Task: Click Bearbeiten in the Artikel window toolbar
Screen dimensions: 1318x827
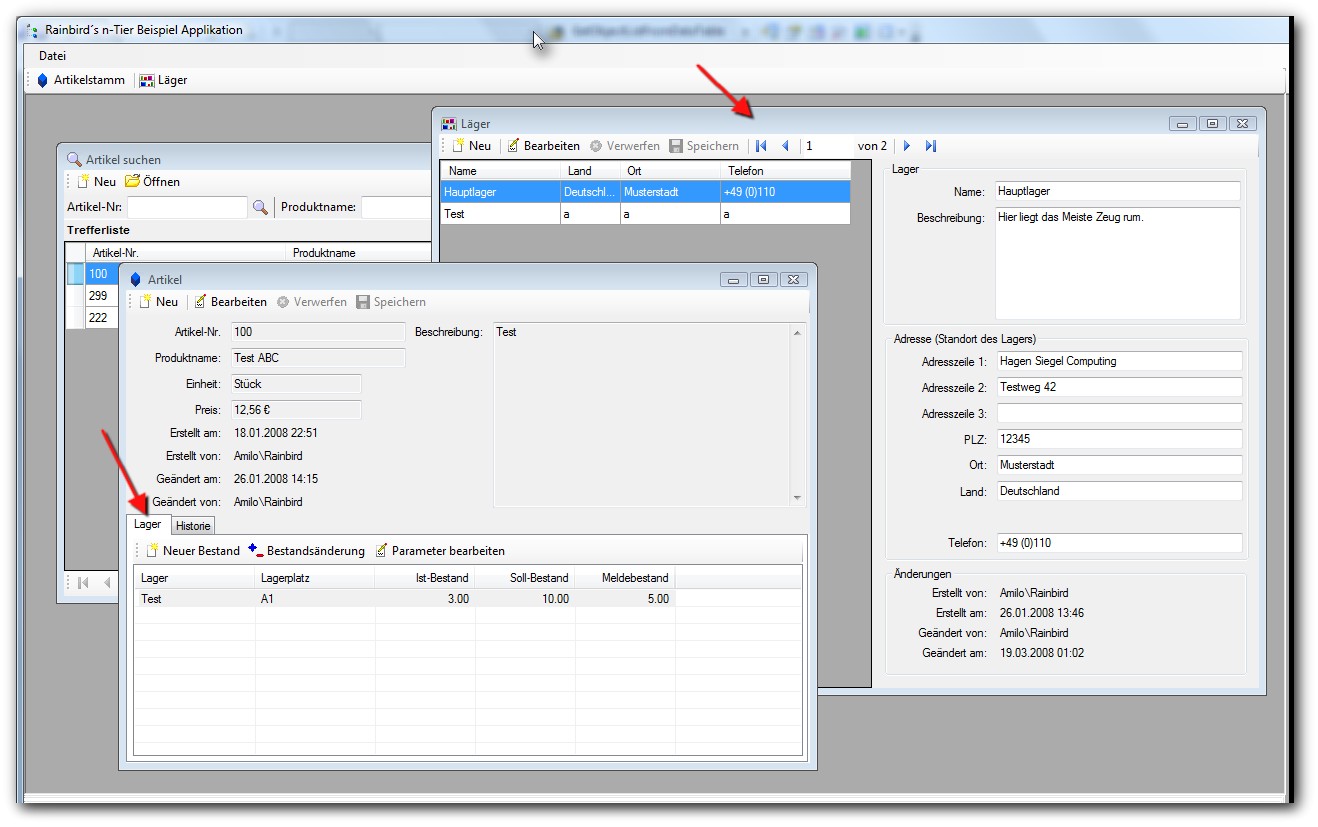Action: pos(230,302)
